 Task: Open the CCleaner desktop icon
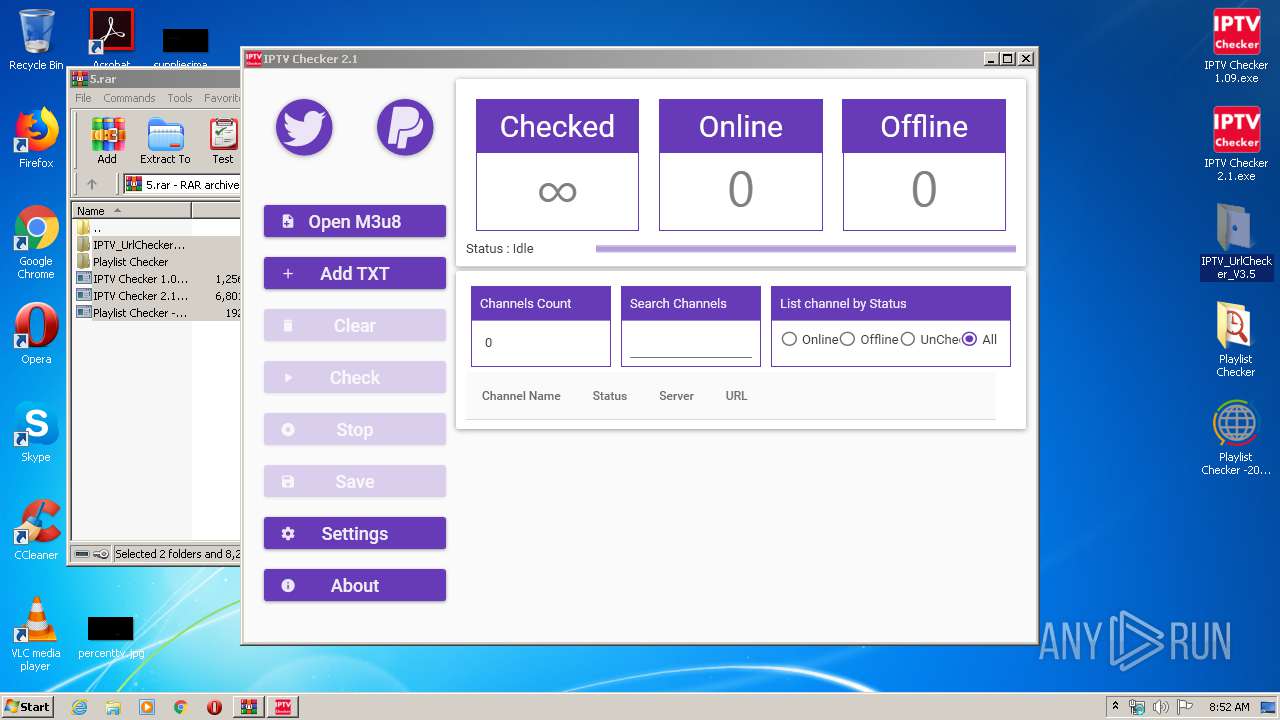pos(36,530)
